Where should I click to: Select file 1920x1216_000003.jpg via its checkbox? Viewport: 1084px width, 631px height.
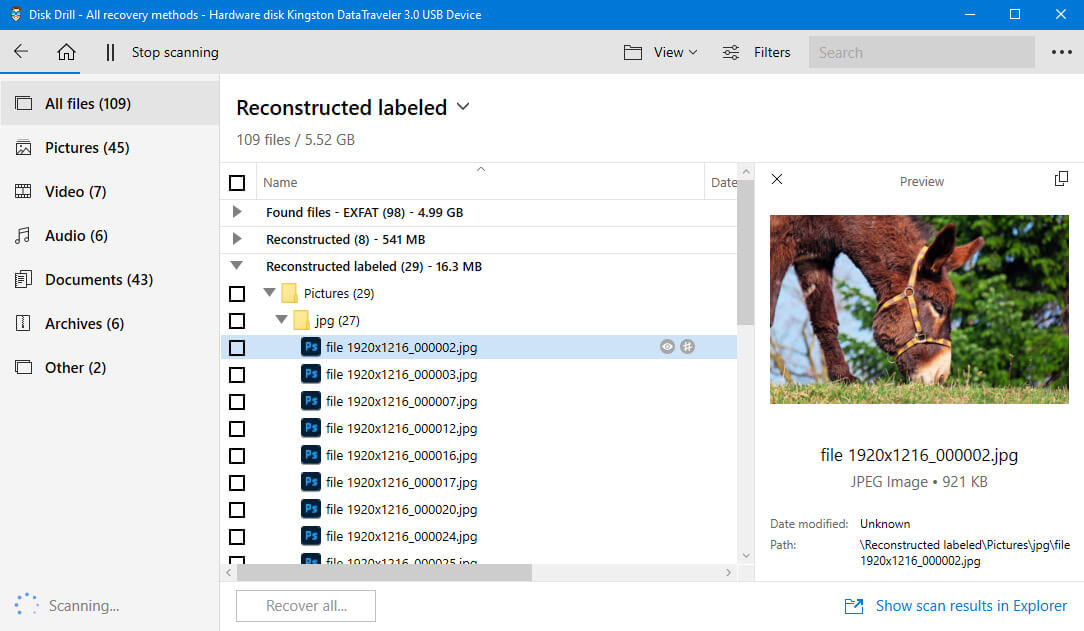coord(237,374)
